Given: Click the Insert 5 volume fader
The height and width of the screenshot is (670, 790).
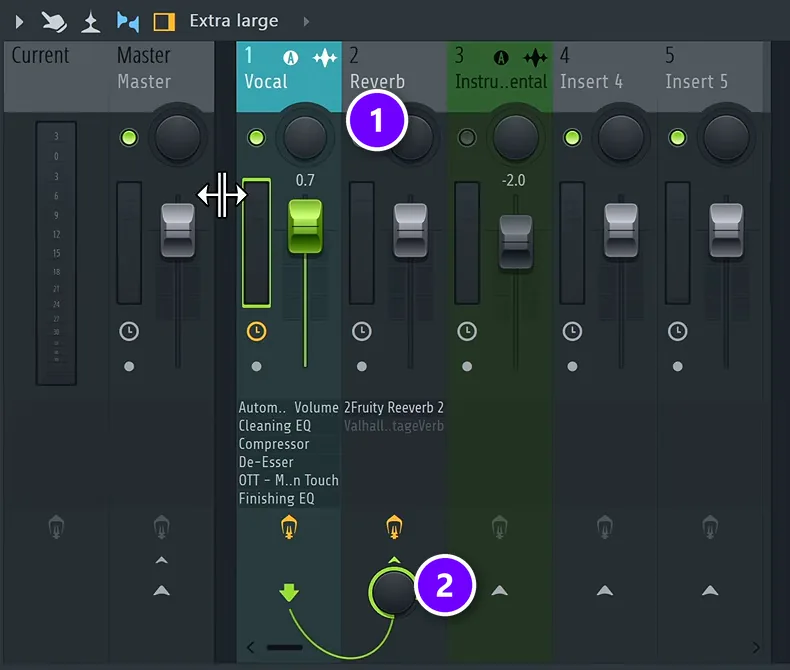Looking at the screenshot, I should (727, 230).
